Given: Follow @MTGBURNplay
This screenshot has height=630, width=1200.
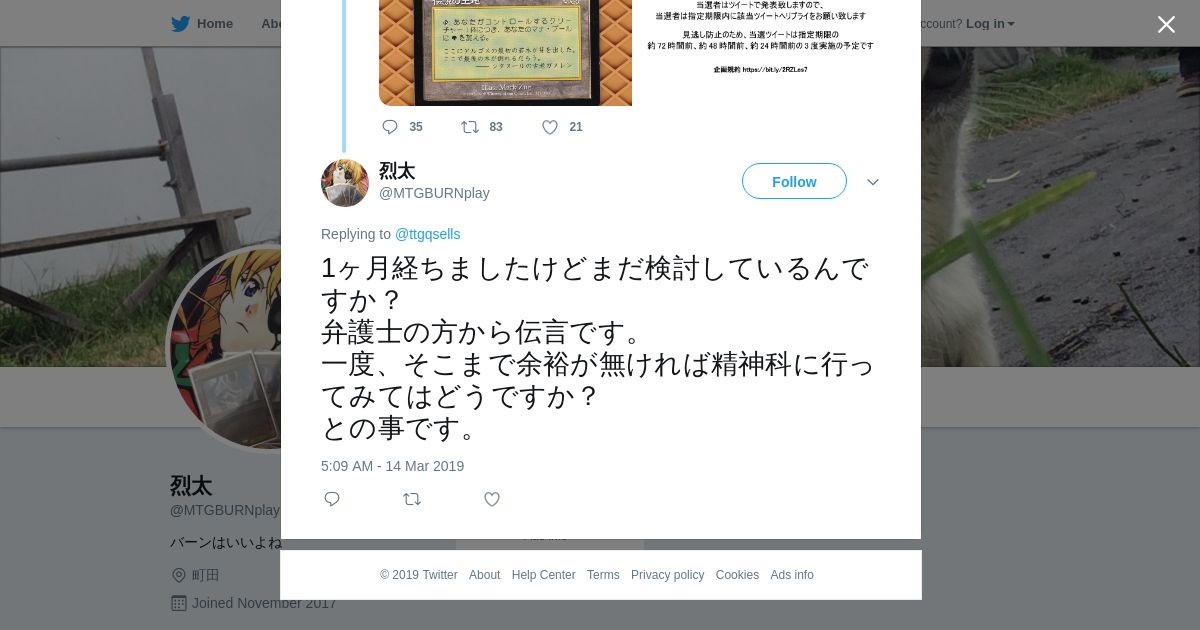Looking at the screenshot, I should click(x=794, y=181).
